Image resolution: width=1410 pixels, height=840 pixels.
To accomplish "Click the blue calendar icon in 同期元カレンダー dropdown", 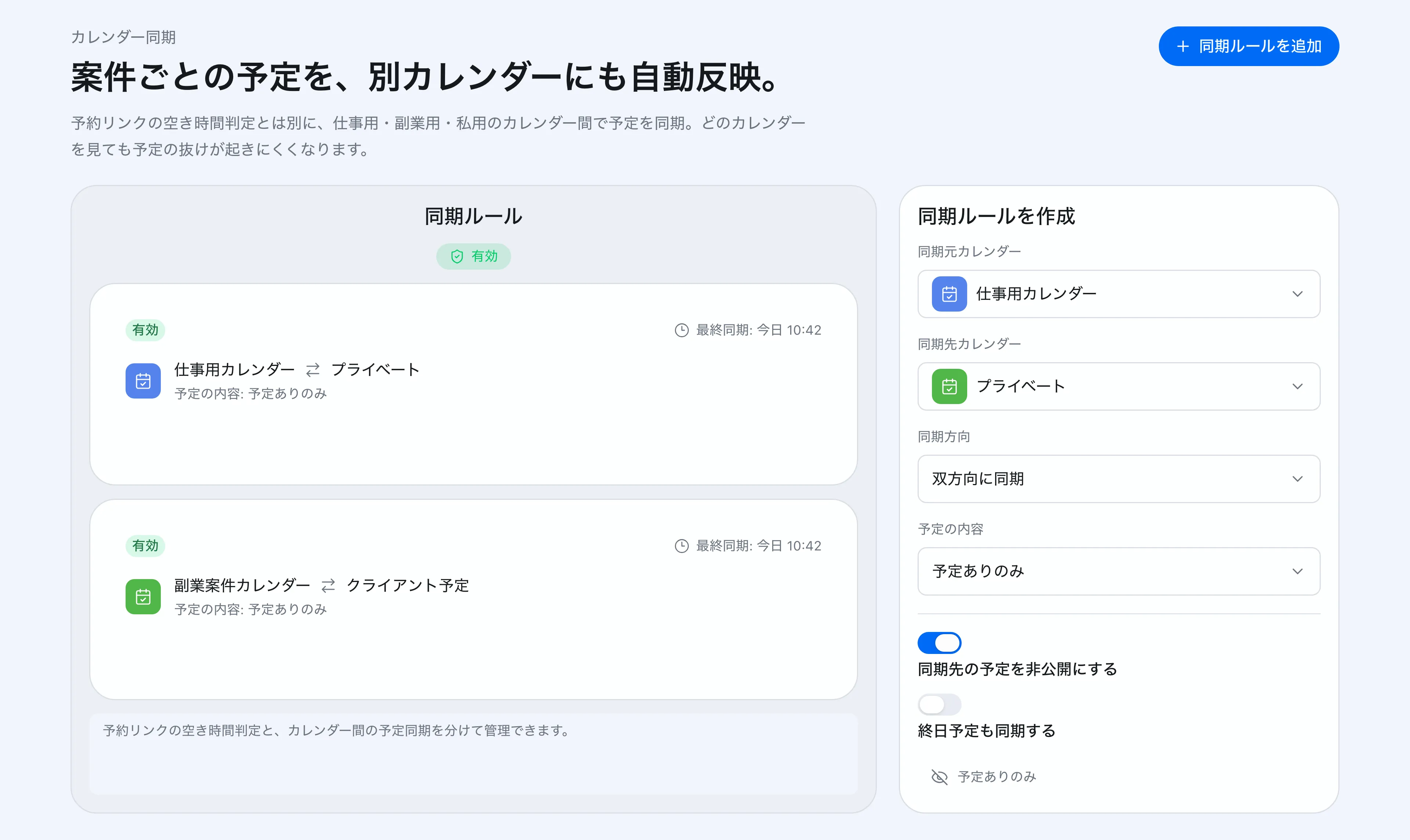I will click(x=949, y=294).
